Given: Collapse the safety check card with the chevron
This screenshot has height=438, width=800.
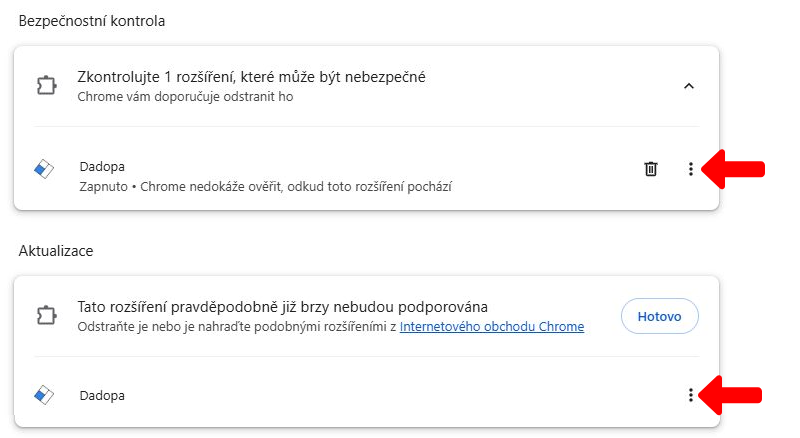Looking at the screenshot, I should (688, 86).
